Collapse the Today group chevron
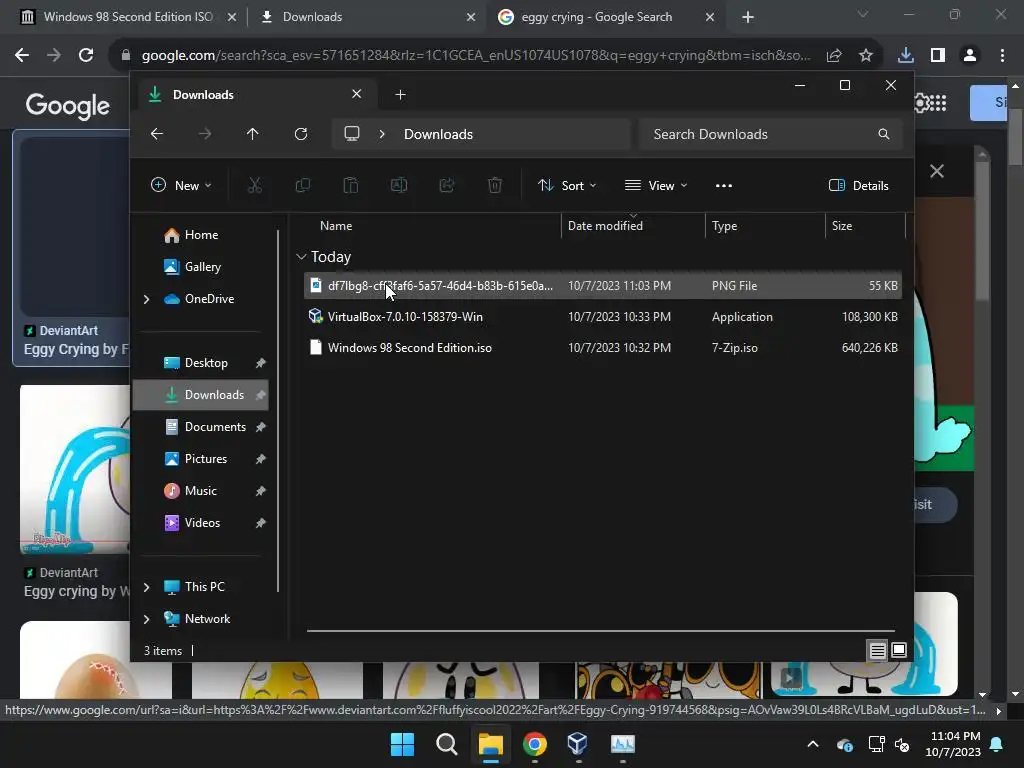 click(301, 257)
